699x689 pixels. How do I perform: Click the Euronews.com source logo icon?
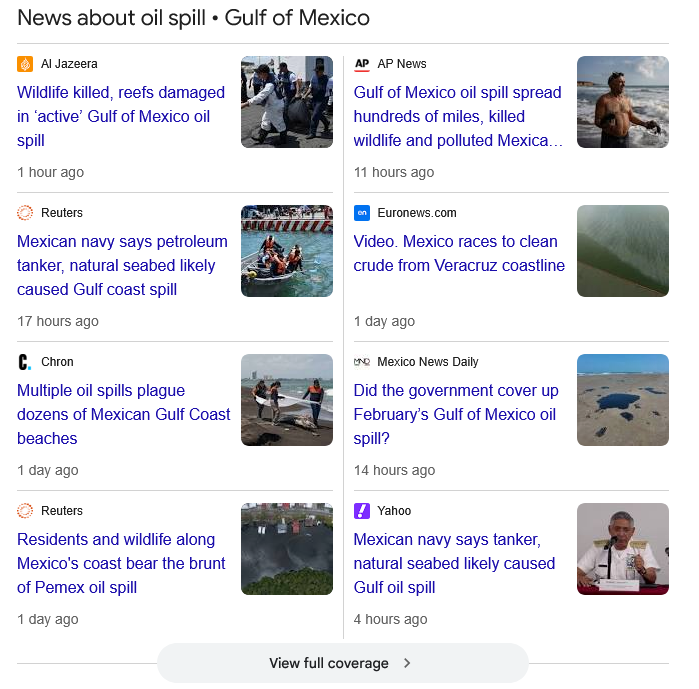[x=362, y=213]
